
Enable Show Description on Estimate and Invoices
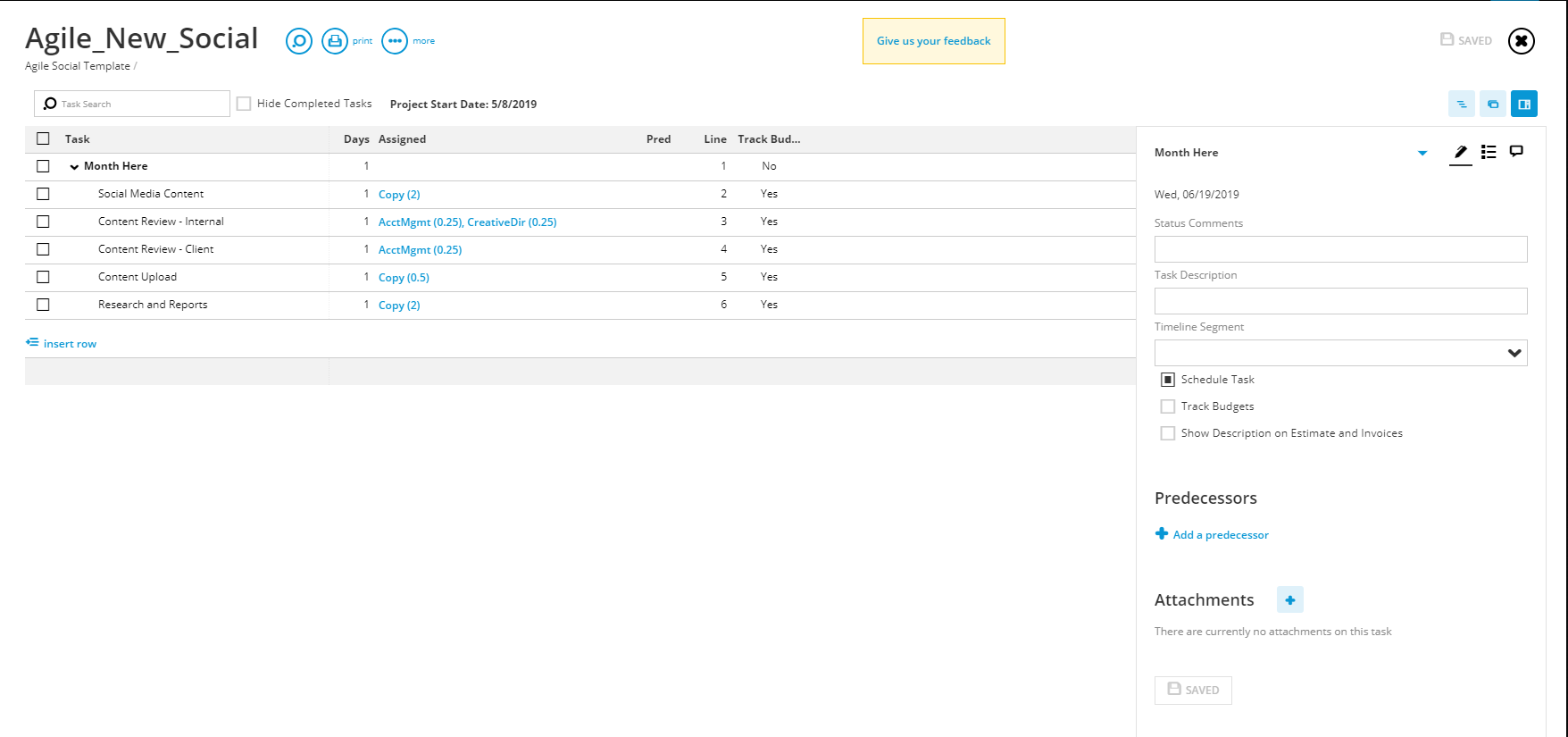1168,433
